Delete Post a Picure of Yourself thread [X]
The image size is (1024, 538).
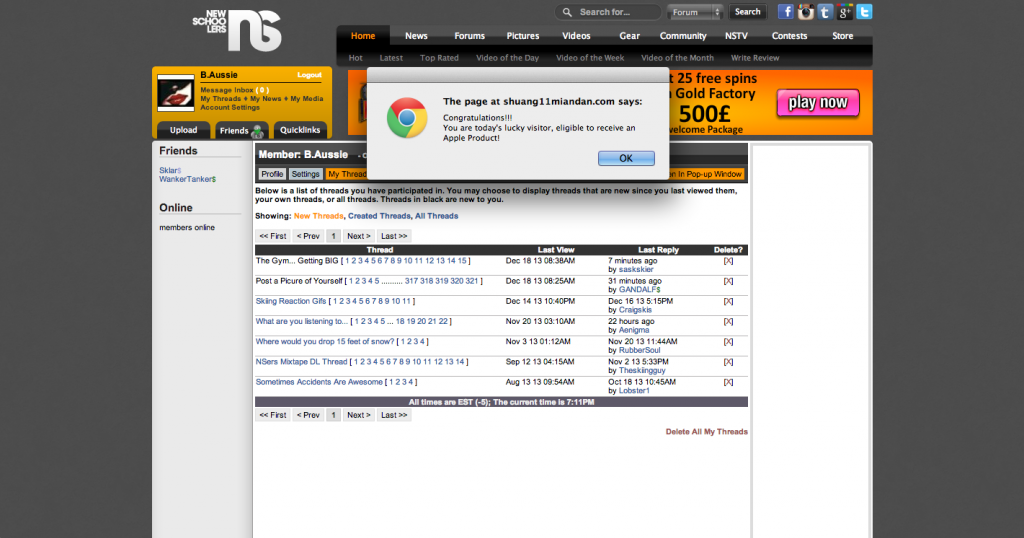click(x=728, y=281)
